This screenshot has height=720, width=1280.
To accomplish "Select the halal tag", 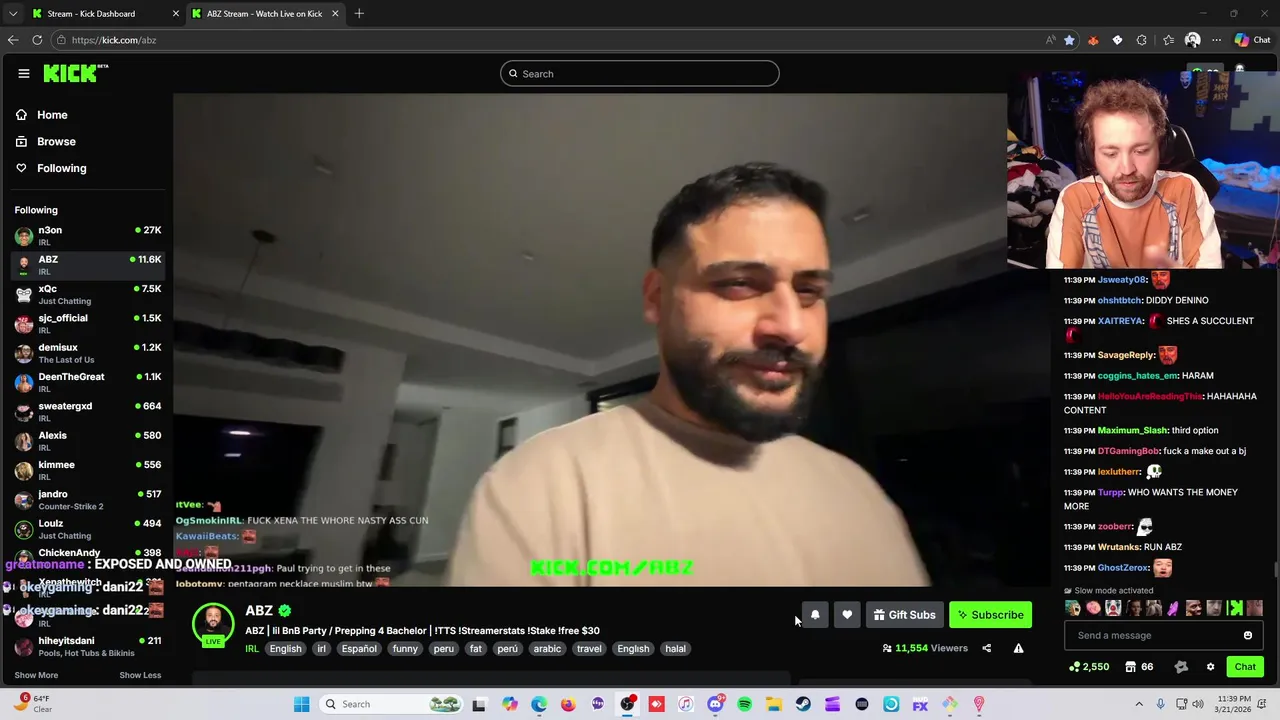I will click(x=676, y=649).
